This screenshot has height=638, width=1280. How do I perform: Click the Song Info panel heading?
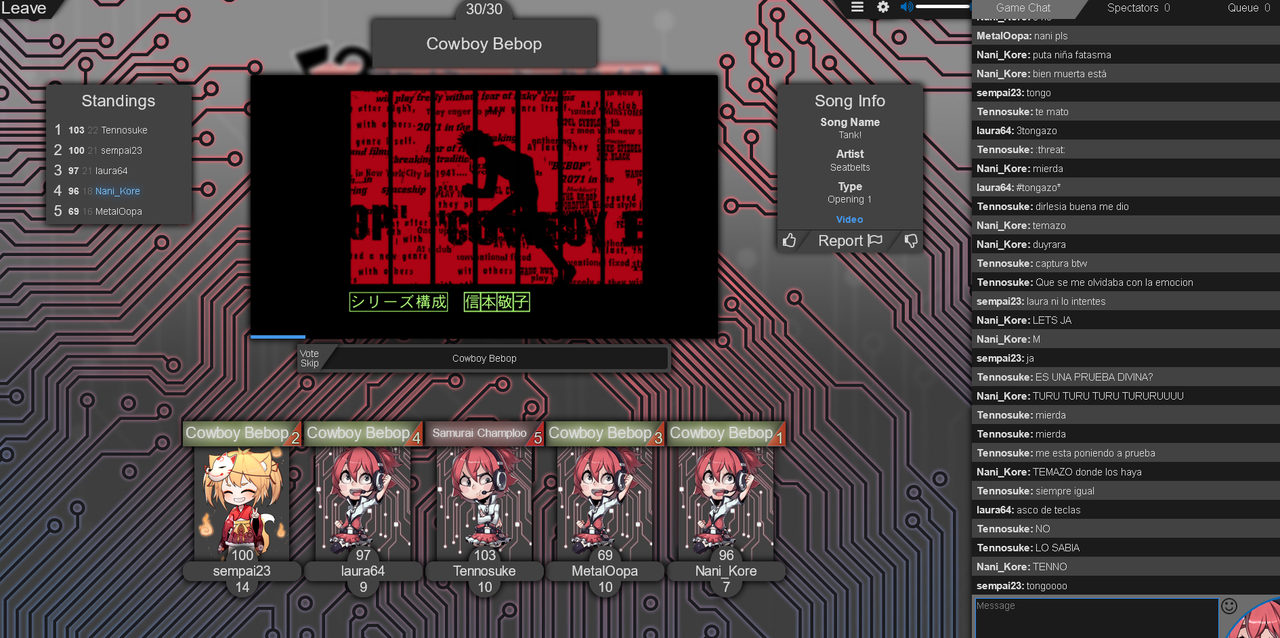click(x=849, y=101)
